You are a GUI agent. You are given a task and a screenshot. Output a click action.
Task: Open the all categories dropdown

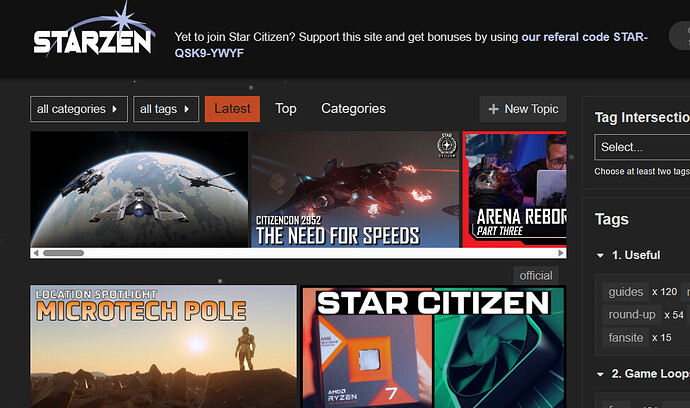tap(79, 109)
